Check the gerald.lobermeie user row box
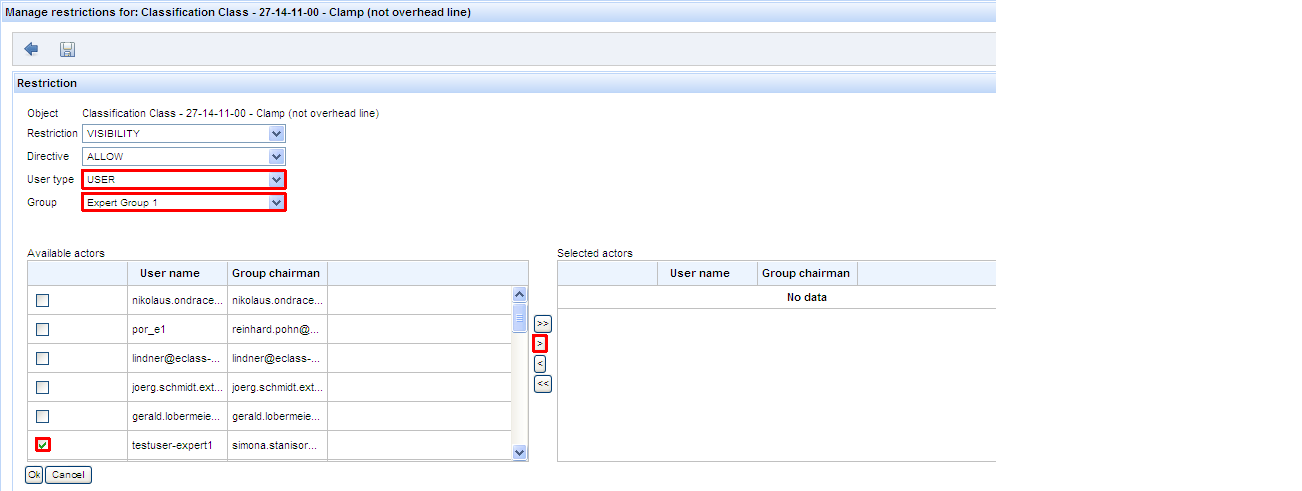 43,416
